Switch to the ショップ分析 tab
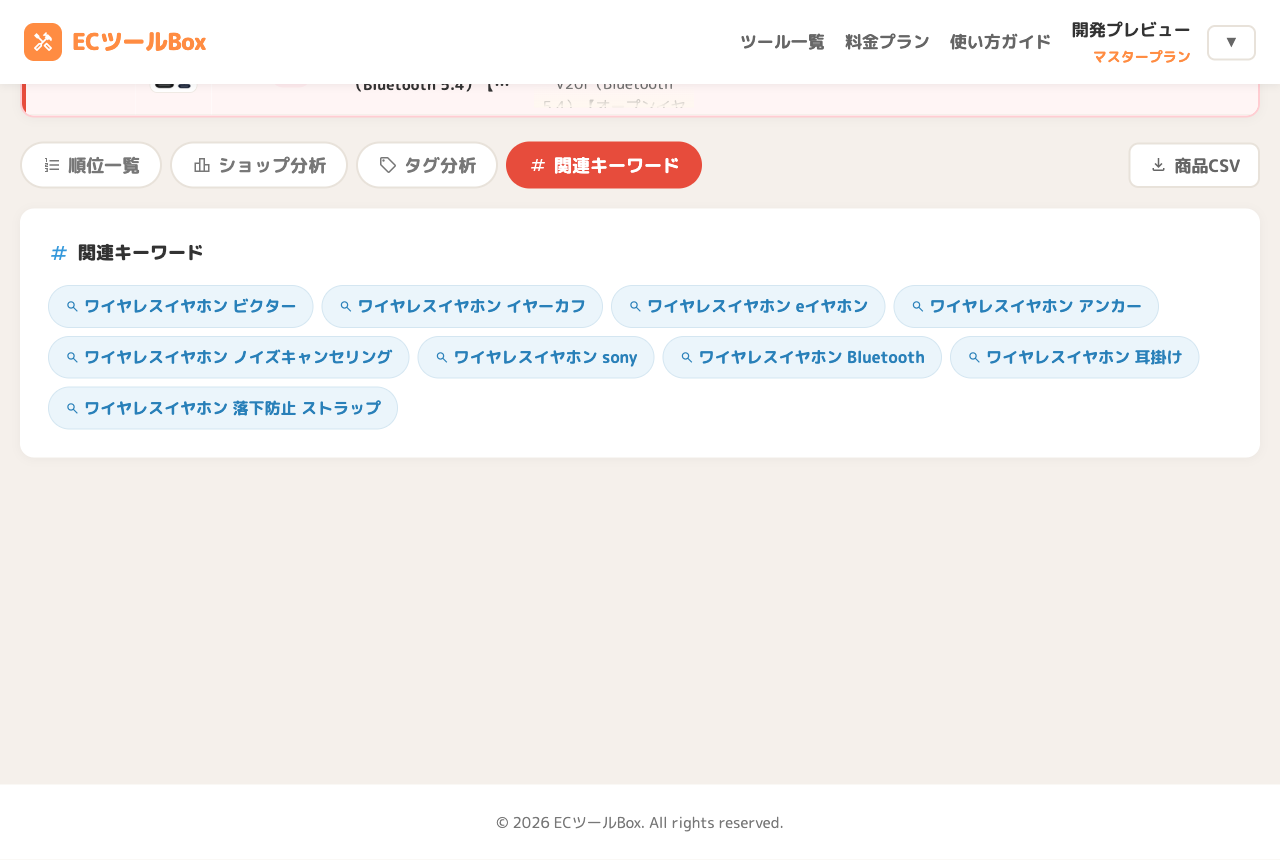The height and width of the screenshot is (860, 1280). pyautogui.click(x=259, y=165)
